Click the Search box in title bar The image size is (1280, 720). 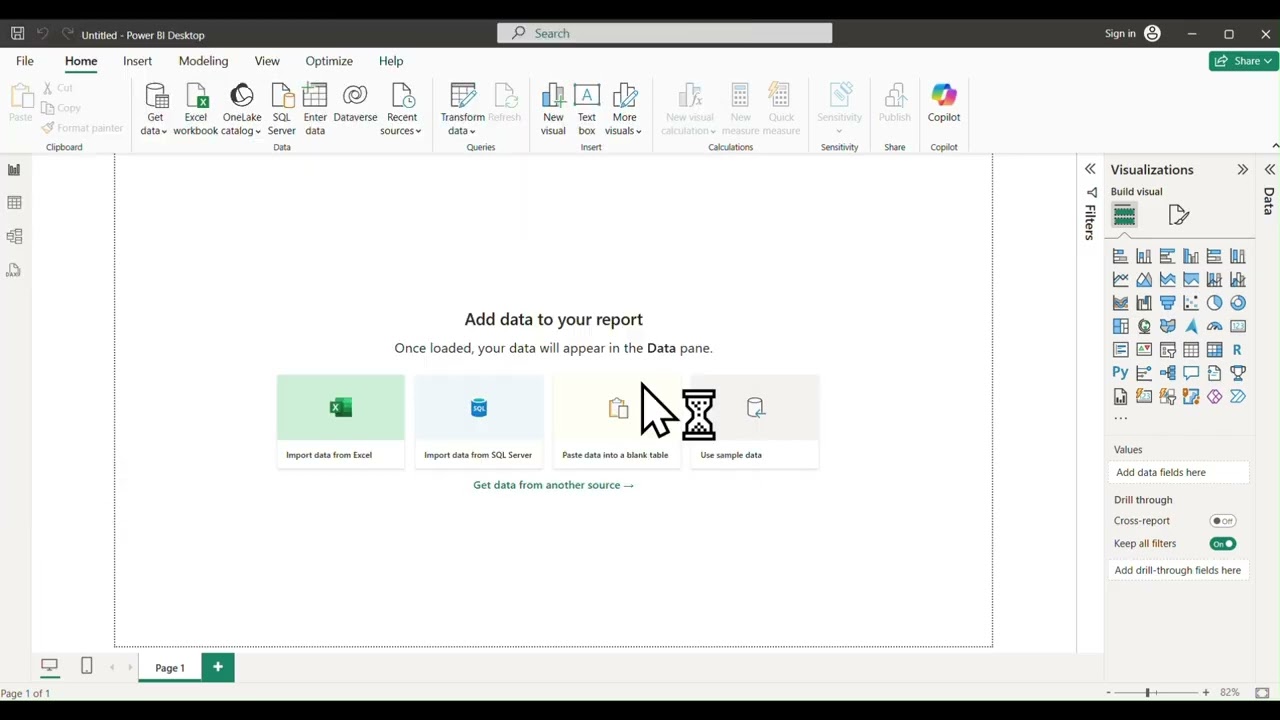[x=664, y=33]
